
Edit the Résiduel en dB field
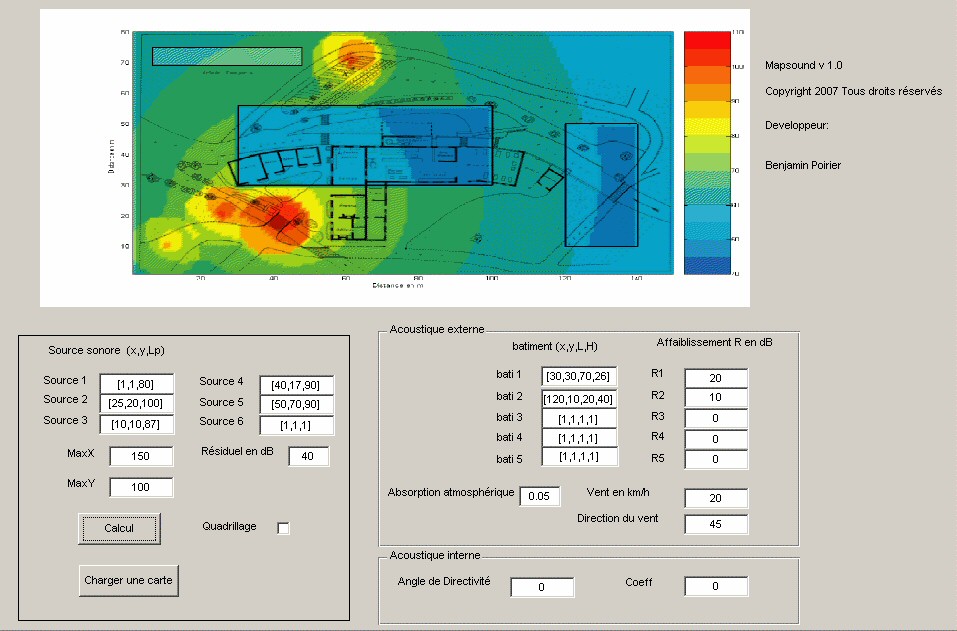(x=308, y=456)
